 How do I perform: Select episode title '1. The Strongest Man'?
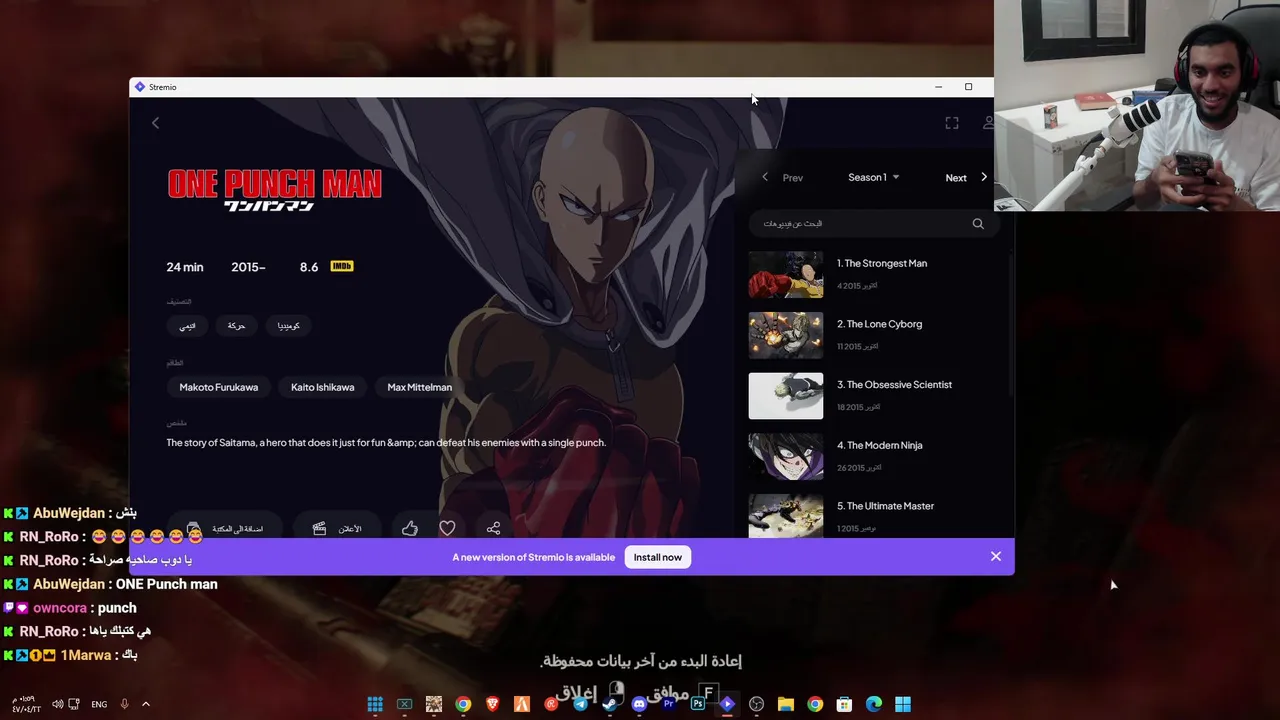tap(882, 263)
